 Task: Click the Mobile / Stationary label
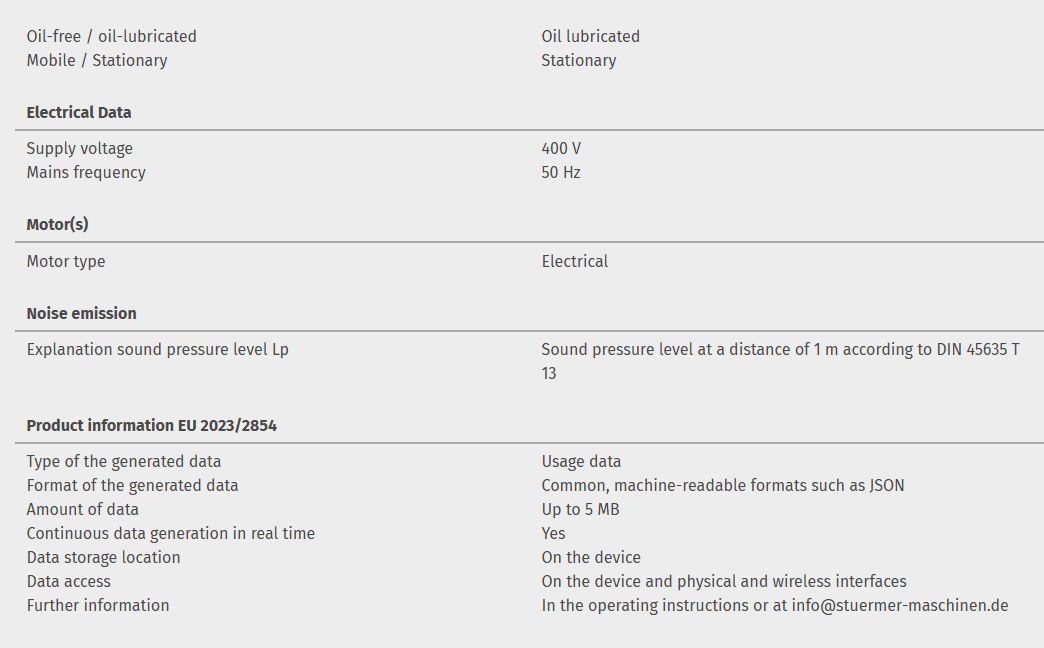96,60
